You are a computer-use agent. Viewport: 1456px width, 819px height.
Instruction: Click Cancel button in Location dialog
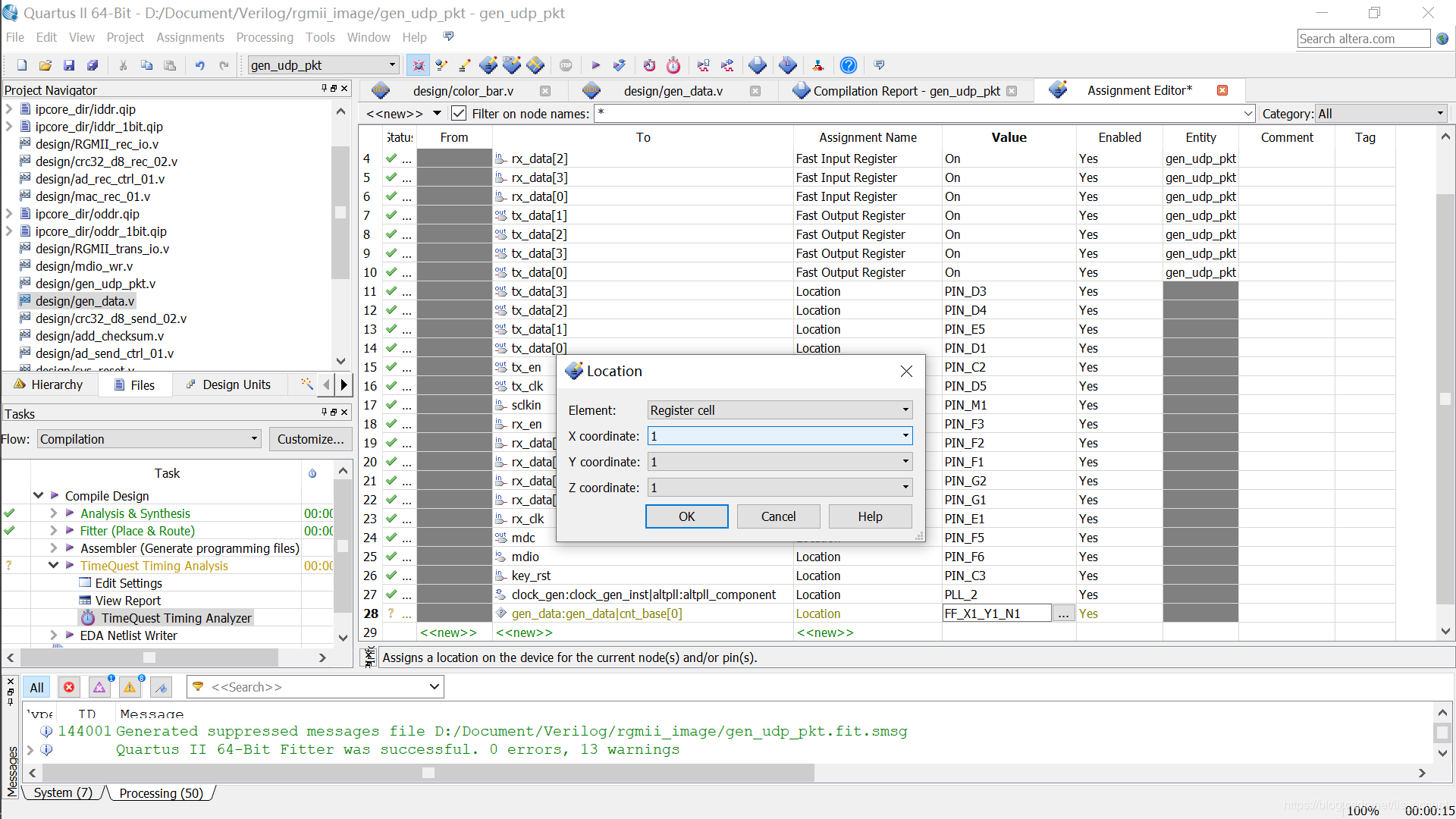click(x=778, y=515)
